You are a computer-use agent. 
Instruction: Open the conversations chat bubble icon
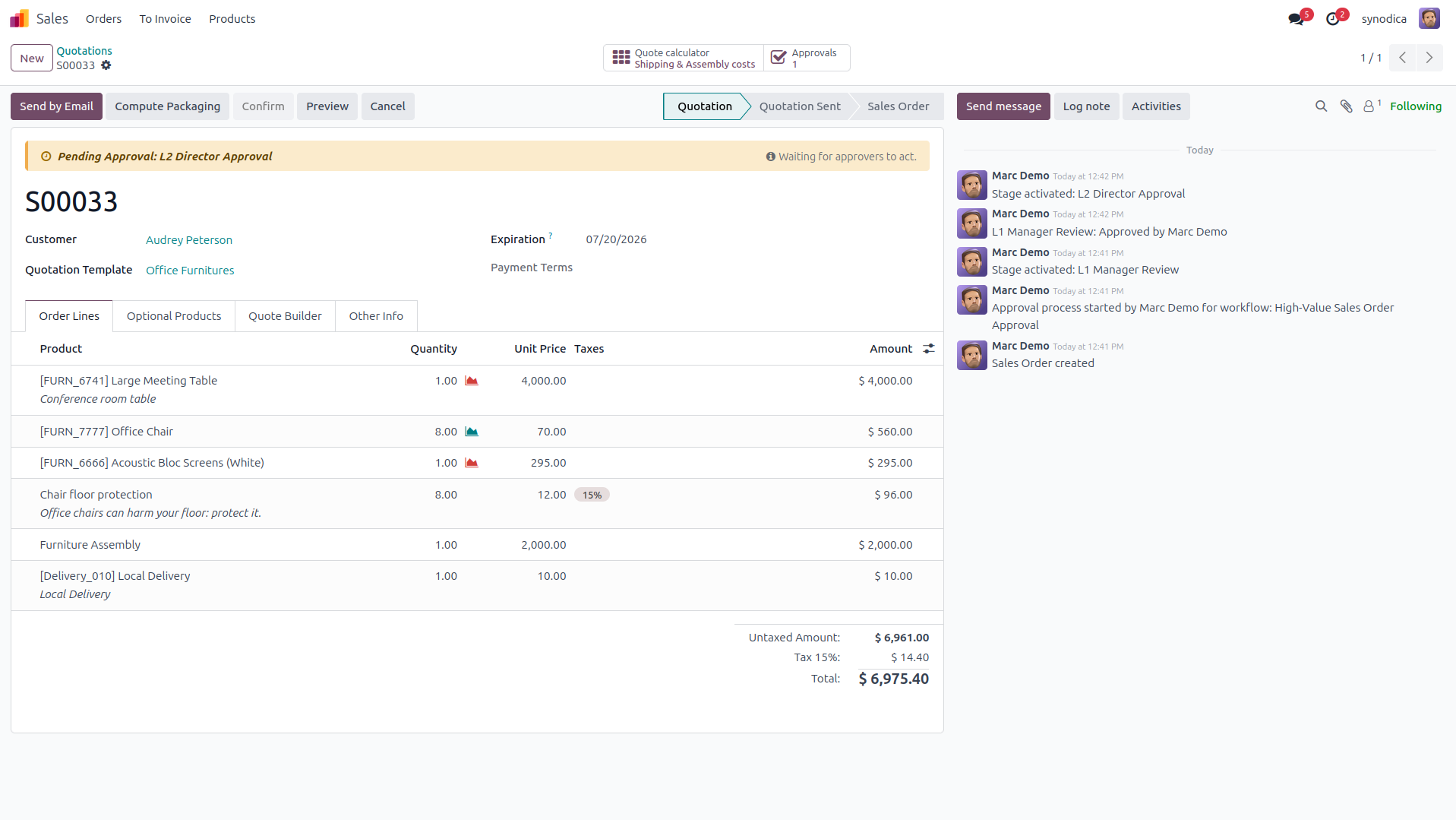pos(1296,19)
